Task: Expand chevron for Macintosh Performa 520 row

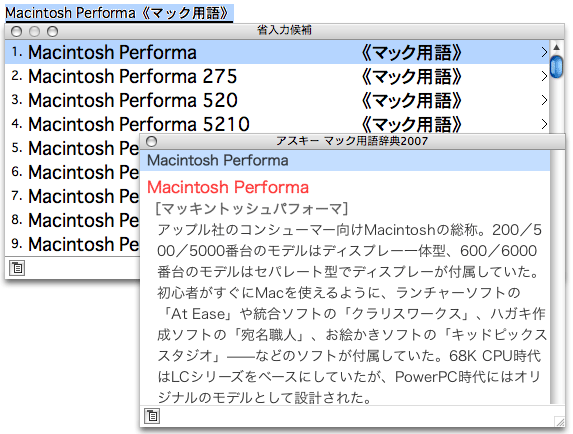Action: pyautogui.click(x=544, y=100)
